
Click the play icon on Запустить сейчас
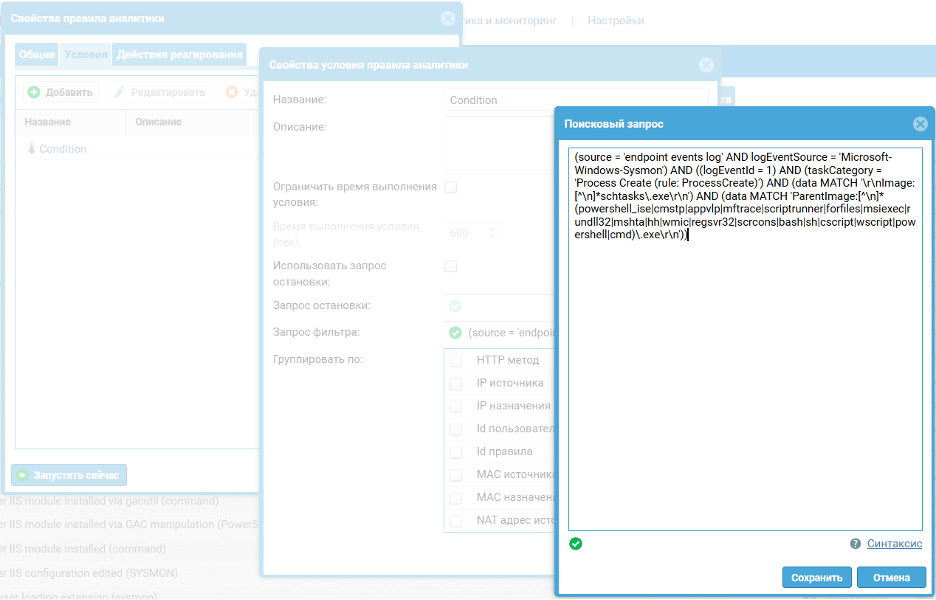(22, 475)
